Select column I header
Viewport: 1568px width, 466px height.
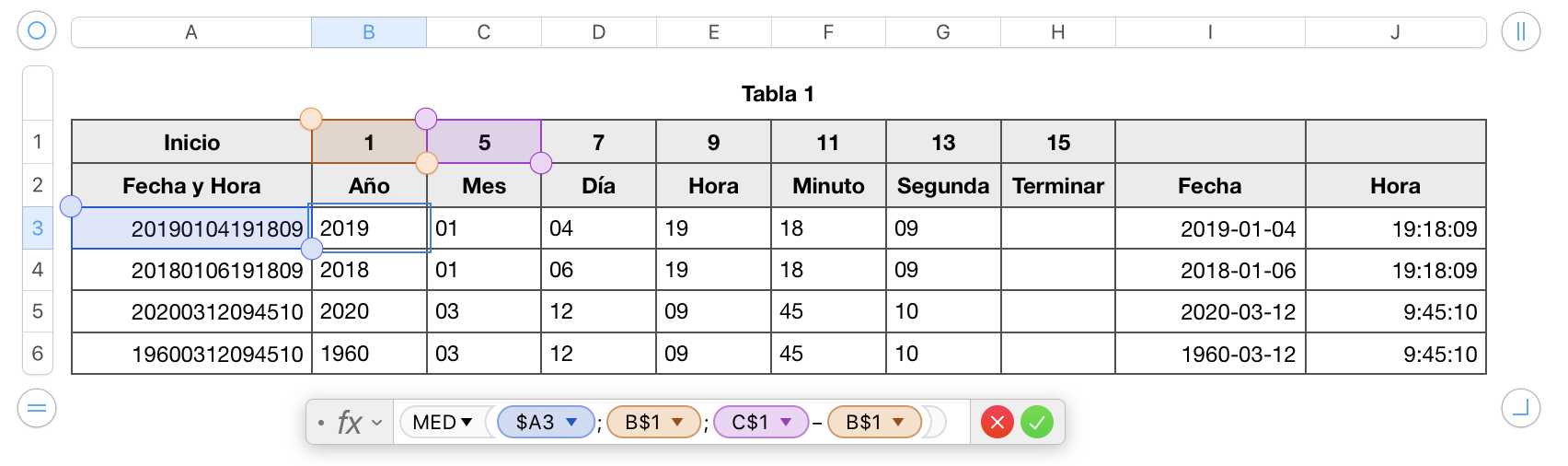click(x=1210, y=32)
